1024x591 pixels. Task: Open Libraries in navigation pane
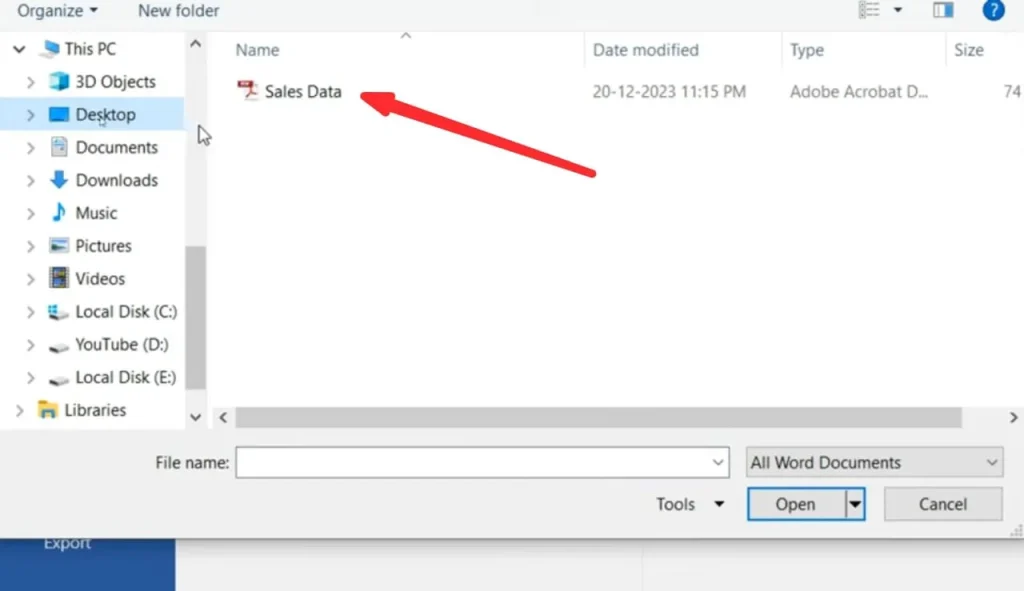[x=95, y=410]
